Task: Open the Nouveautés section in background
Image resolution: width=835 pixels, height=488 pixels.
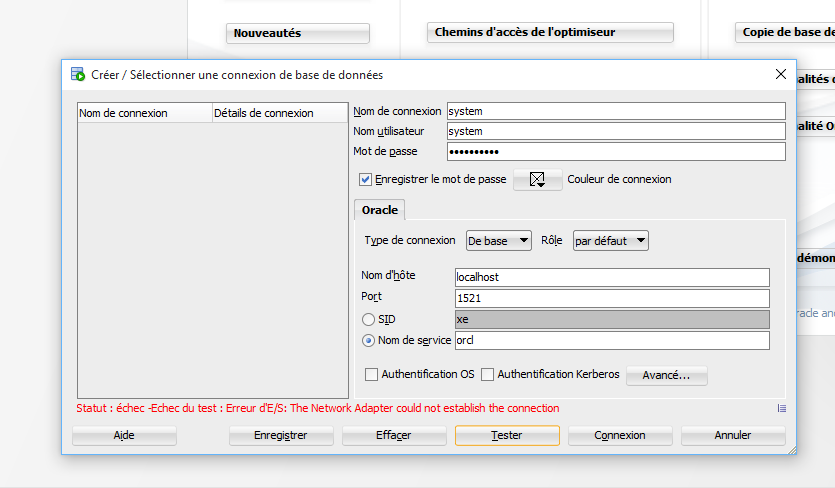Action: [297, 33]
